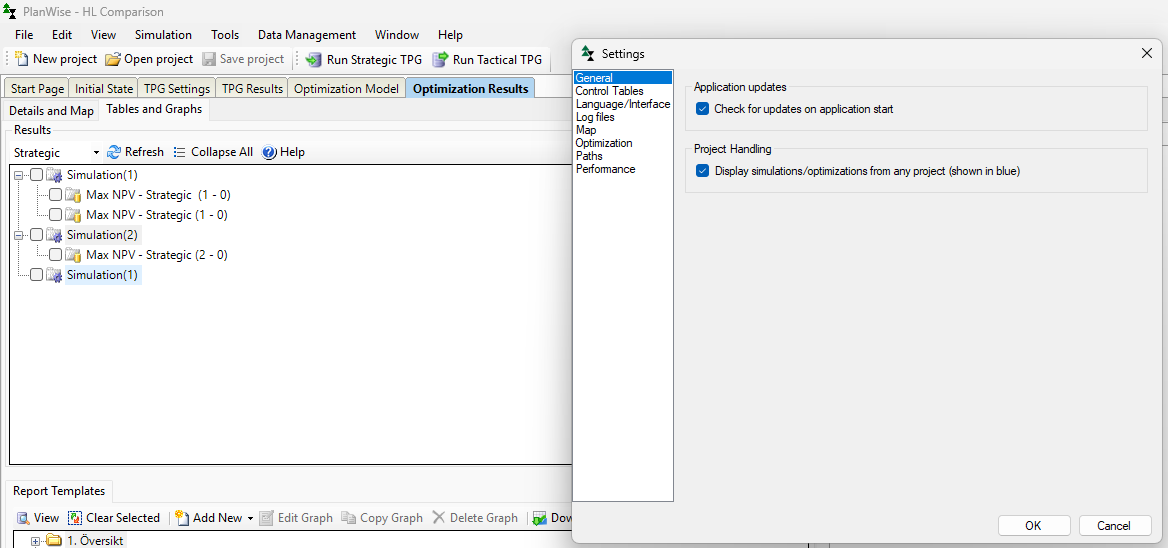1168x548 pixels.
Task: Open the Strategic dropdown in Results
Action: coord(96,153)
